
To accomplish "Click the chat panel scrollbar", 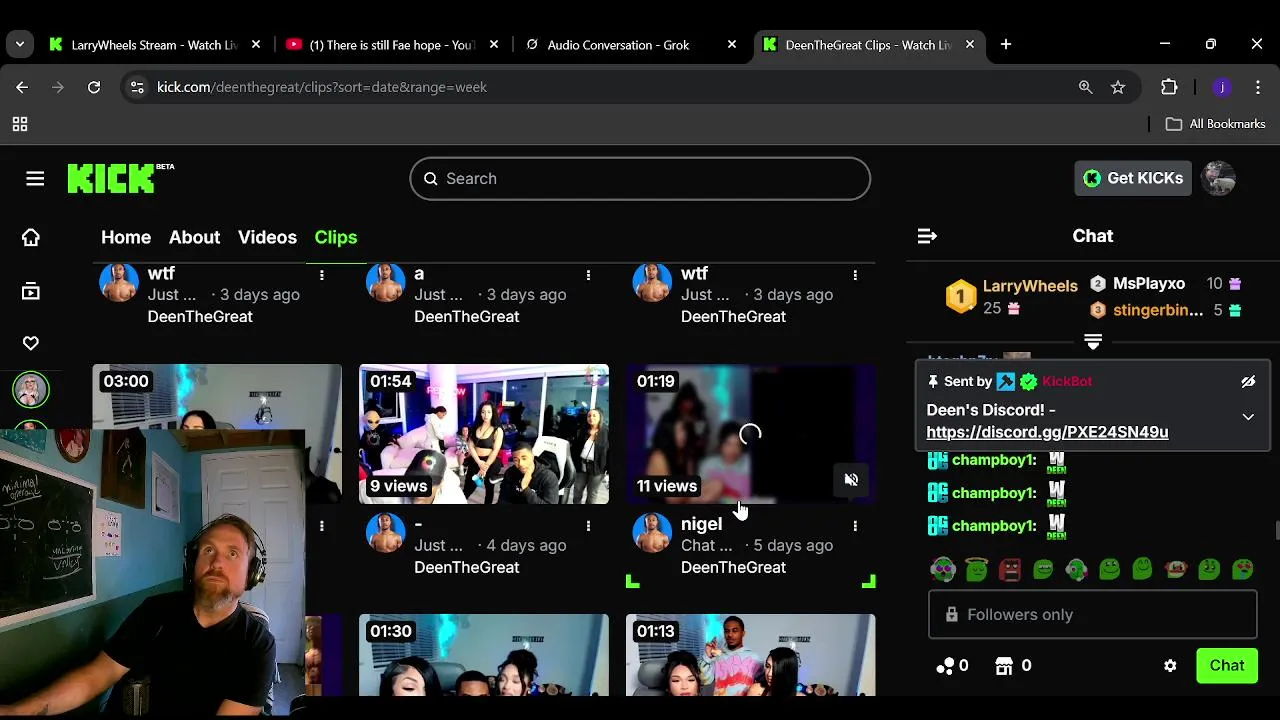I will point(1276,530).
